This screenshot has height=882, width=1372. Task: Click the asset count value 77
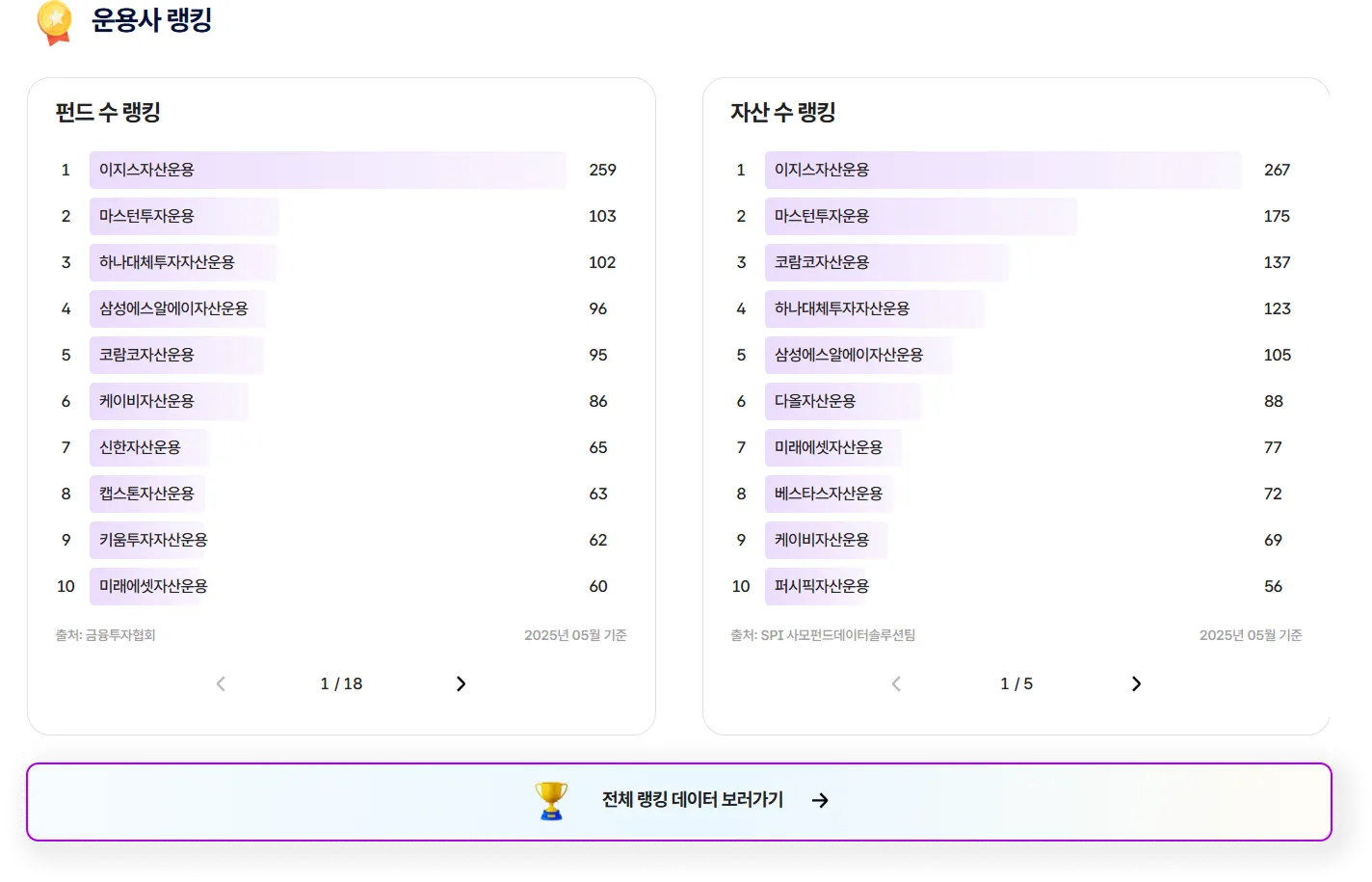tap(1274, 447)
